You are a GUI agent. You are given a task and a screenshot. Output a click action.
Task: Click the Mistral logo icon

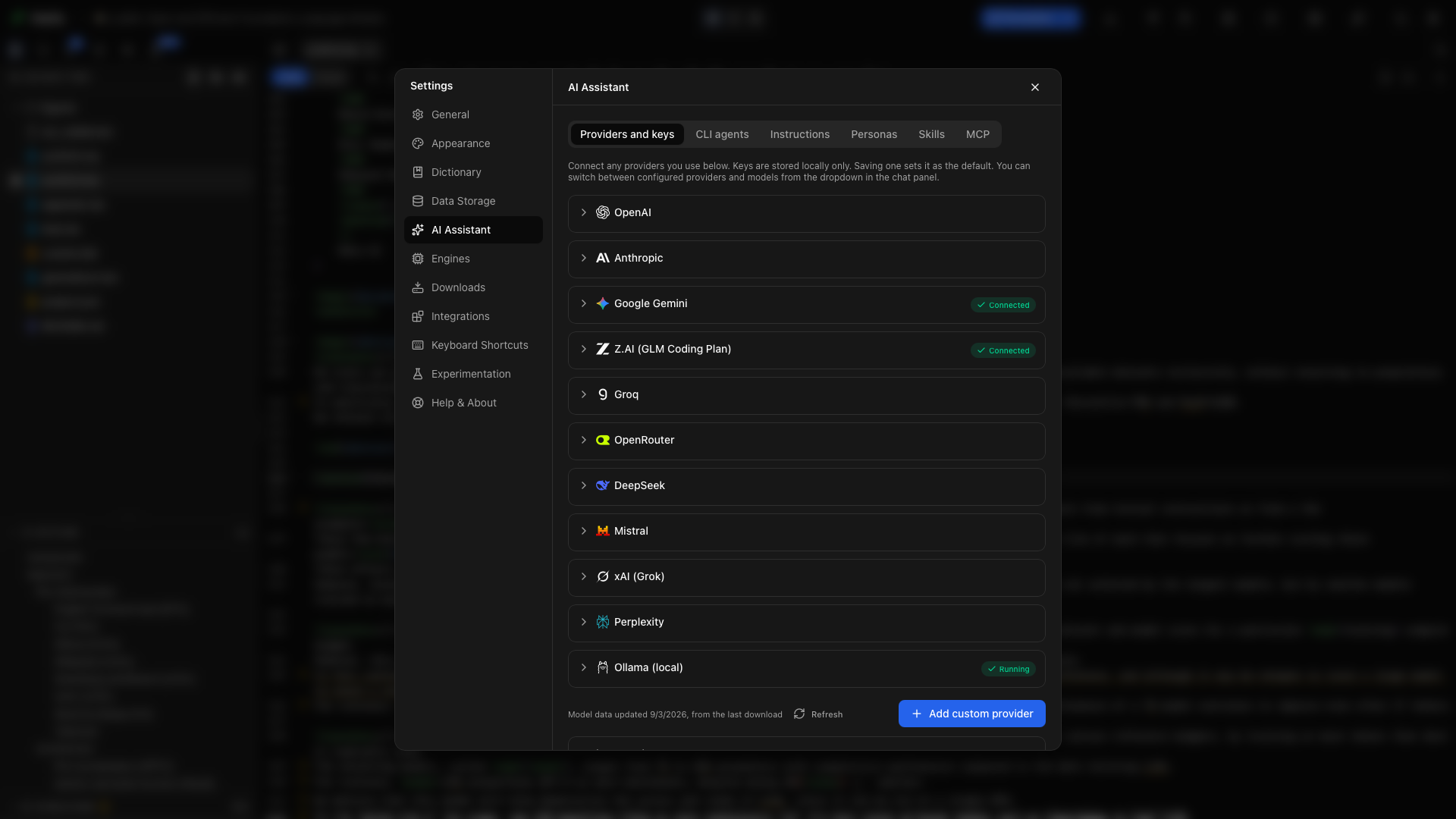[x=603, y=531]
